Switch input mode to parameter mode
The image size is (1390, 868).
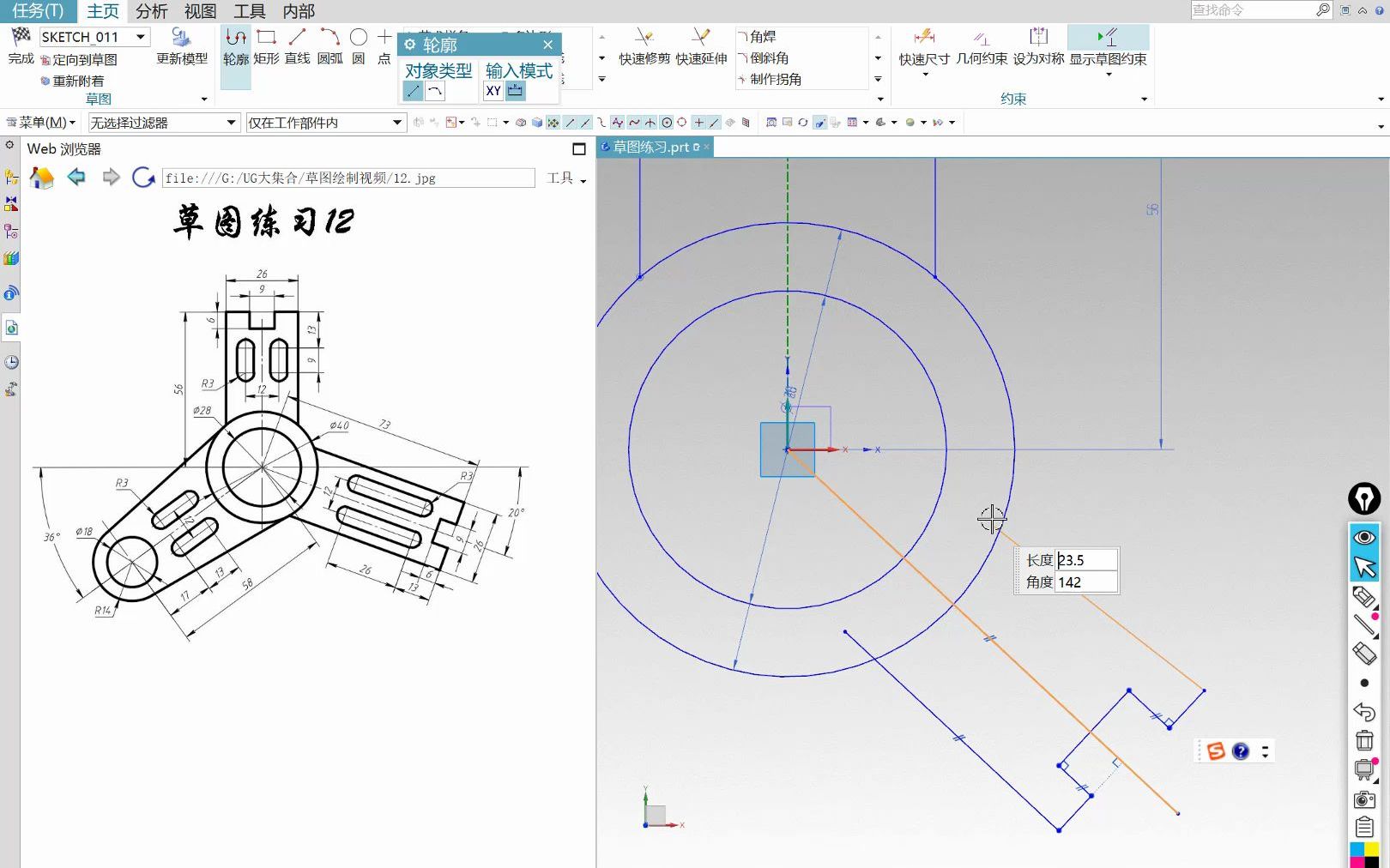pos(516,91)
